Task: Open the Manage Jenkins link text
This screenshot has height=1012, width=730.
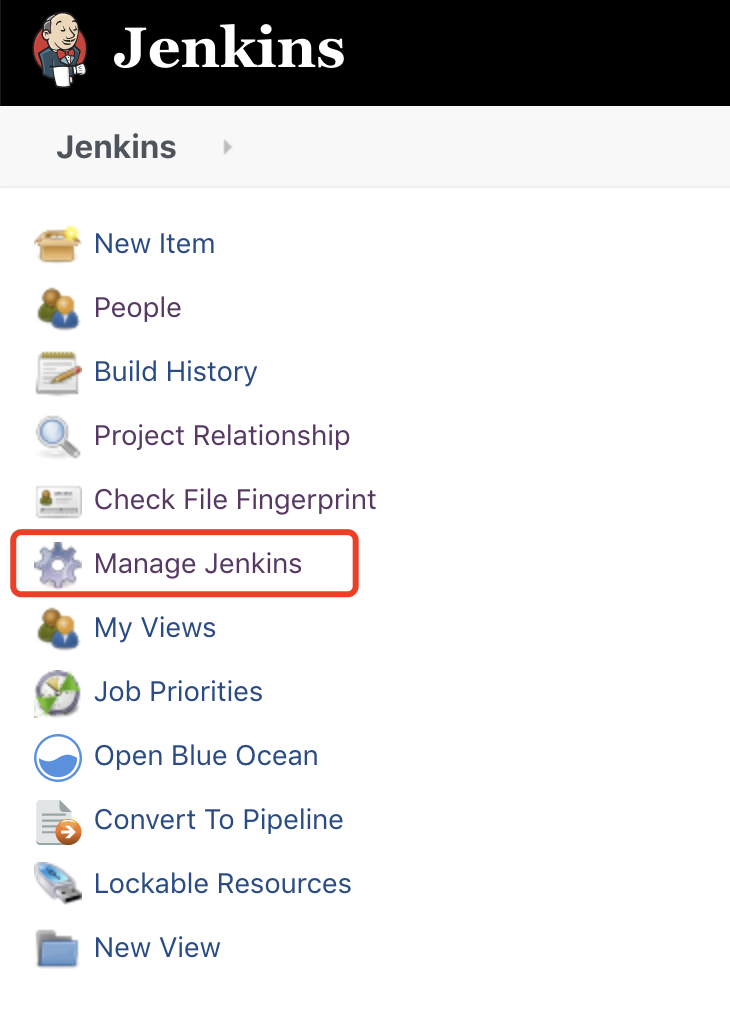Action: 198,563
